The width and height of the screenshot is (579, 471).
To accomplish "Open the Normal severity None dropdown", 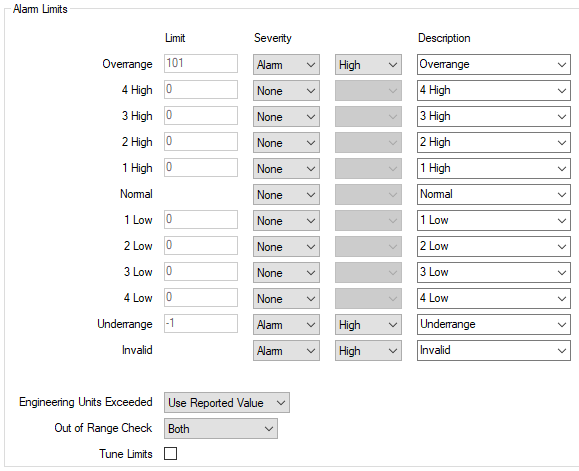I will click(x=286, y=195).
